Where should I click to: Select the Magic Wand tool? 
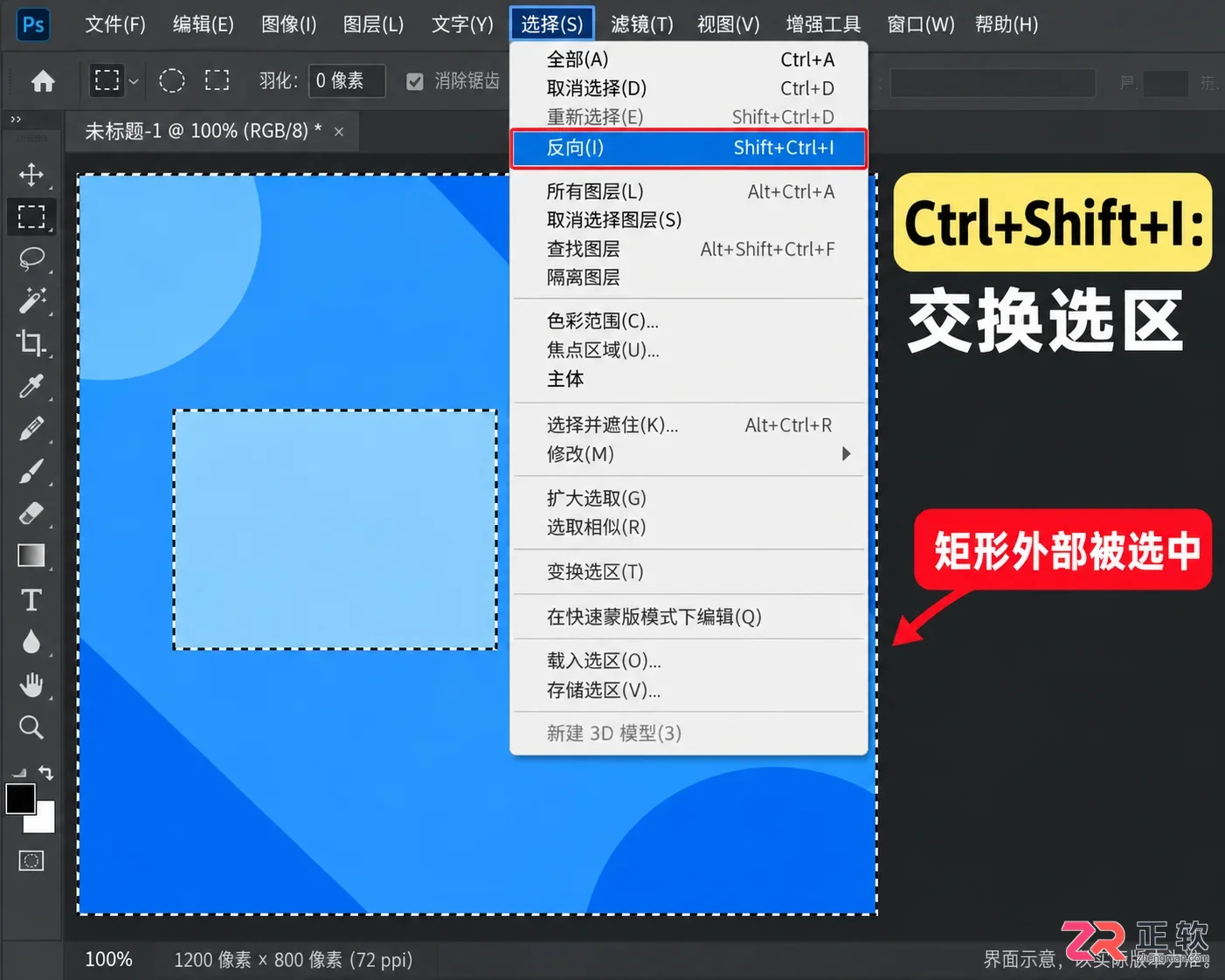31,300
